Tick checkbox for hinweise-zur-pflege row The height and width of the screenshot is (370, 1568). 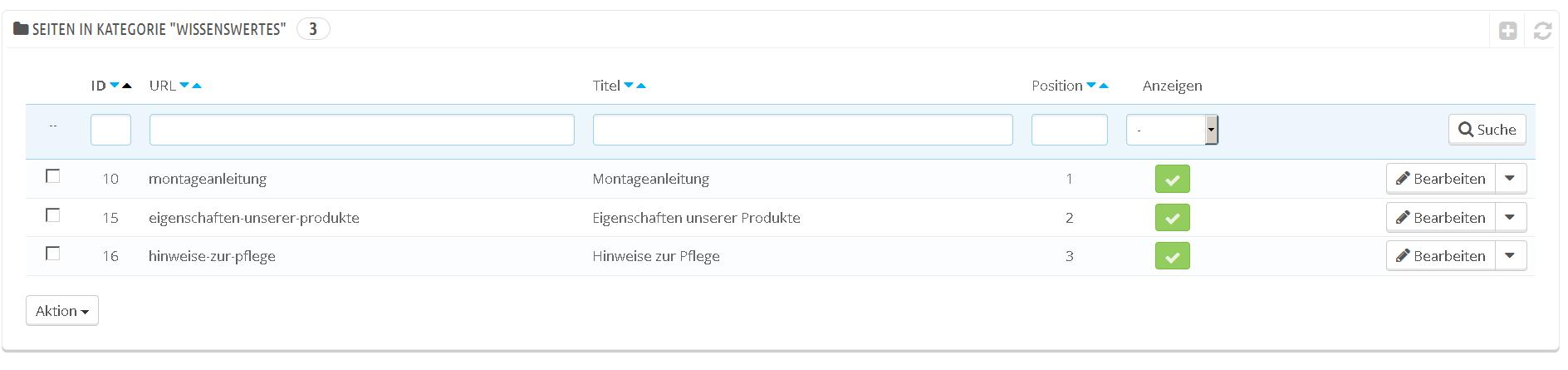(x=53, y=254)
